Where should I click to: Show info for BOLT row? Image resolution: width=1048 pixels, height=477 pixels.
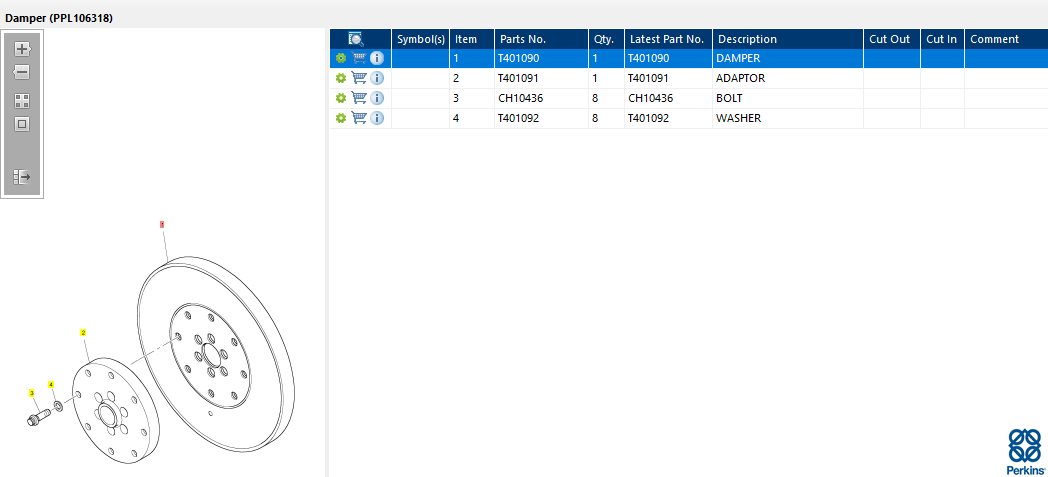click(377, 98)
